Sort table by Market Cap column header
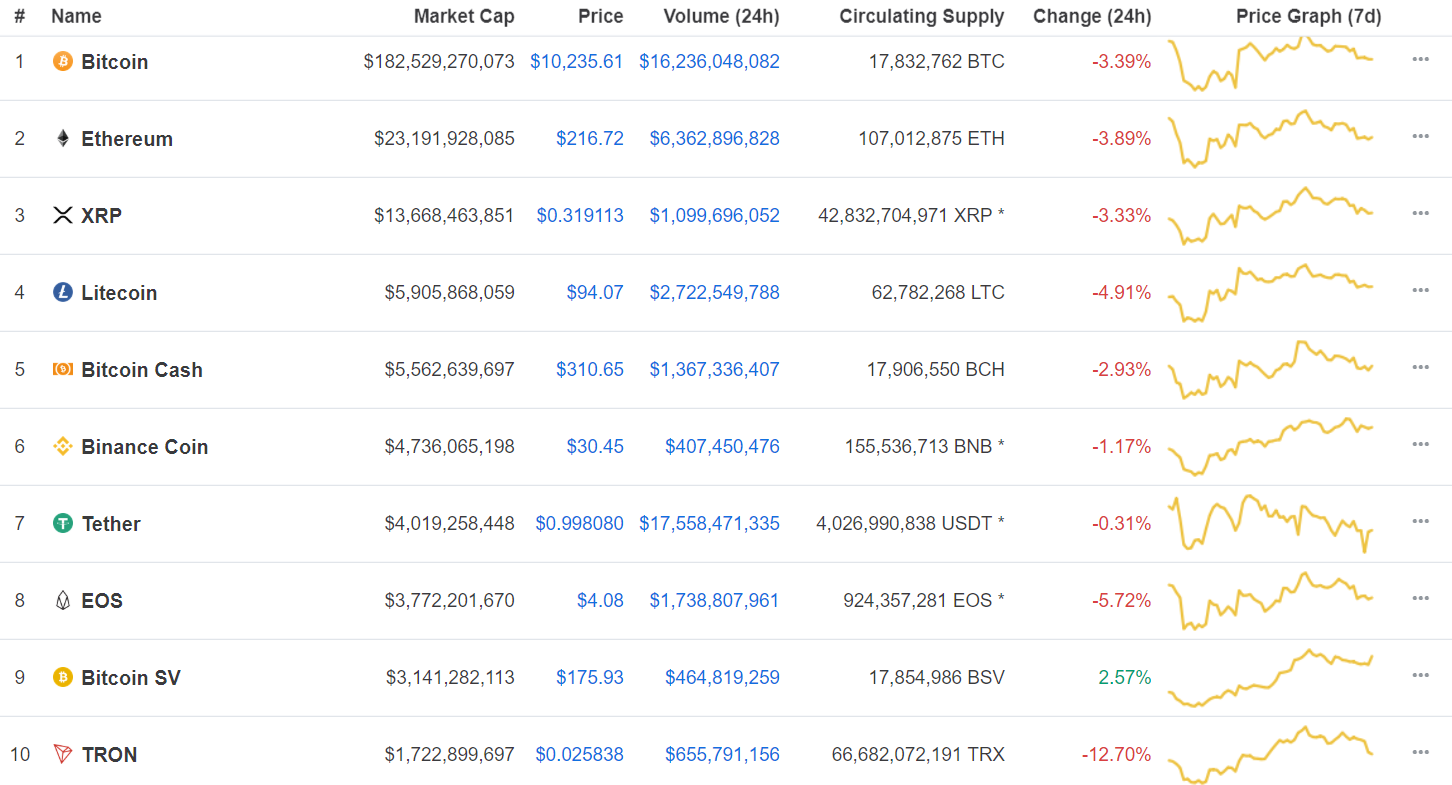The image size is (1452, 785). (464, 16)
